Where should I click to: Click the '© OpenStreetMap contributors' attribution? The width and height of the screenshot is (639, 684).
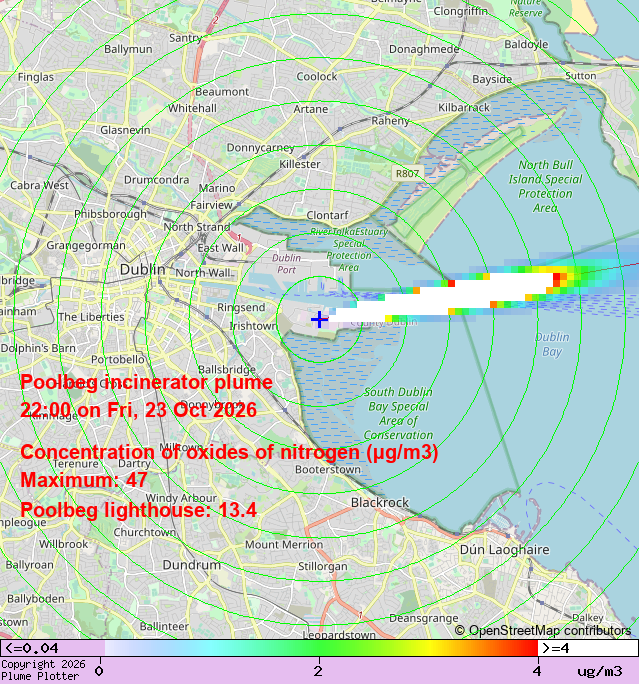click(543, 631)
